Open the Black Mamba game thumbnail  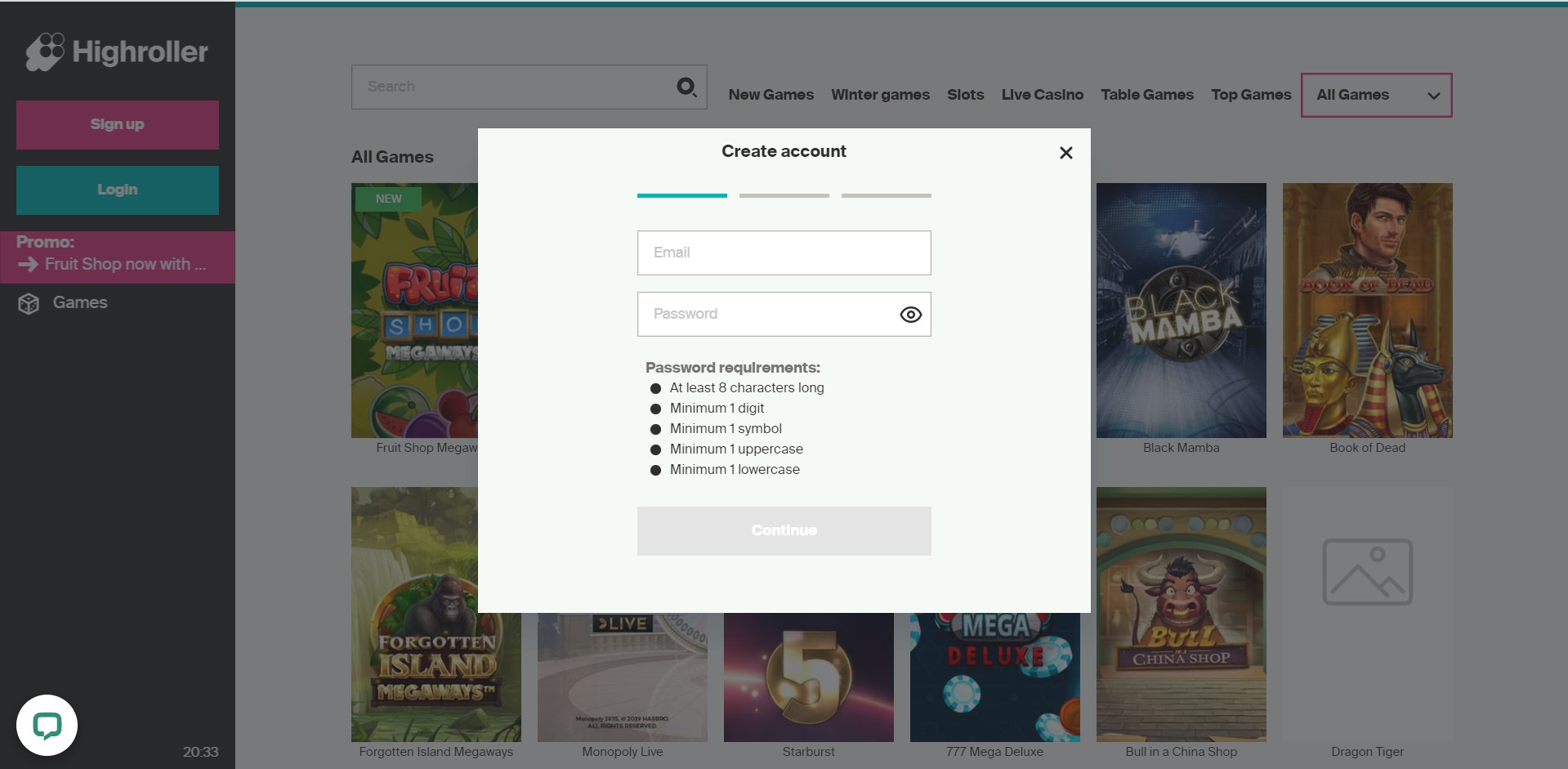click(x=1181, y=311)
